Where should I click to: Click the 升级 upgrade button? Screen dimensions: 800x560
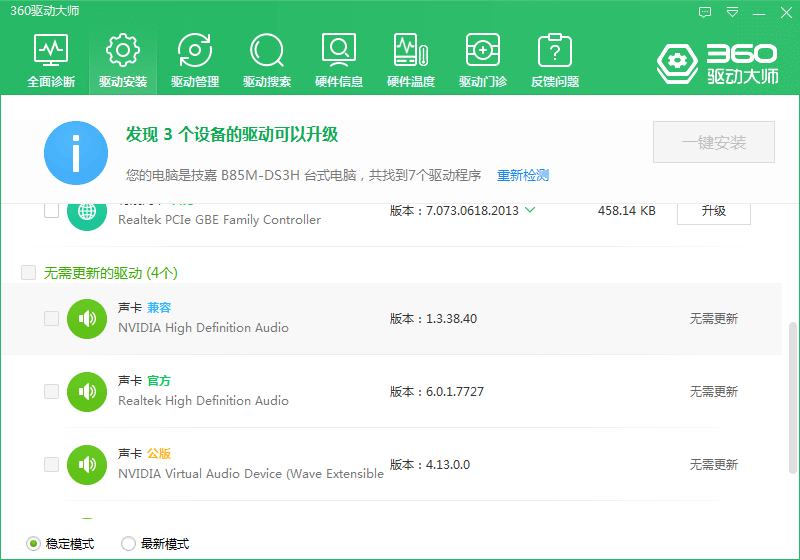pos(713,211)
